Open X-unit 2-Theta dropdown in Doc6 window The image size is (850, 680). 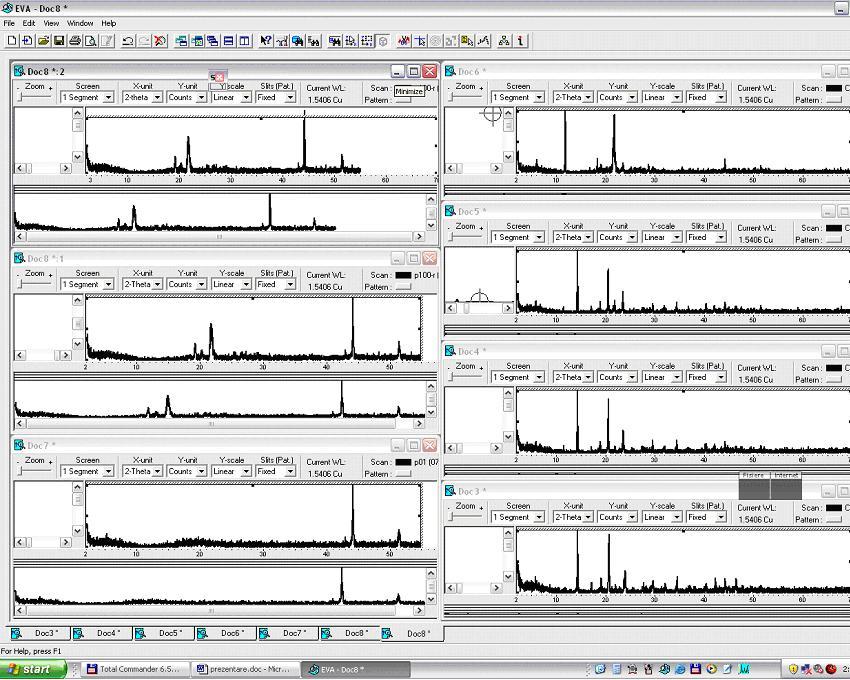point(574,98)
